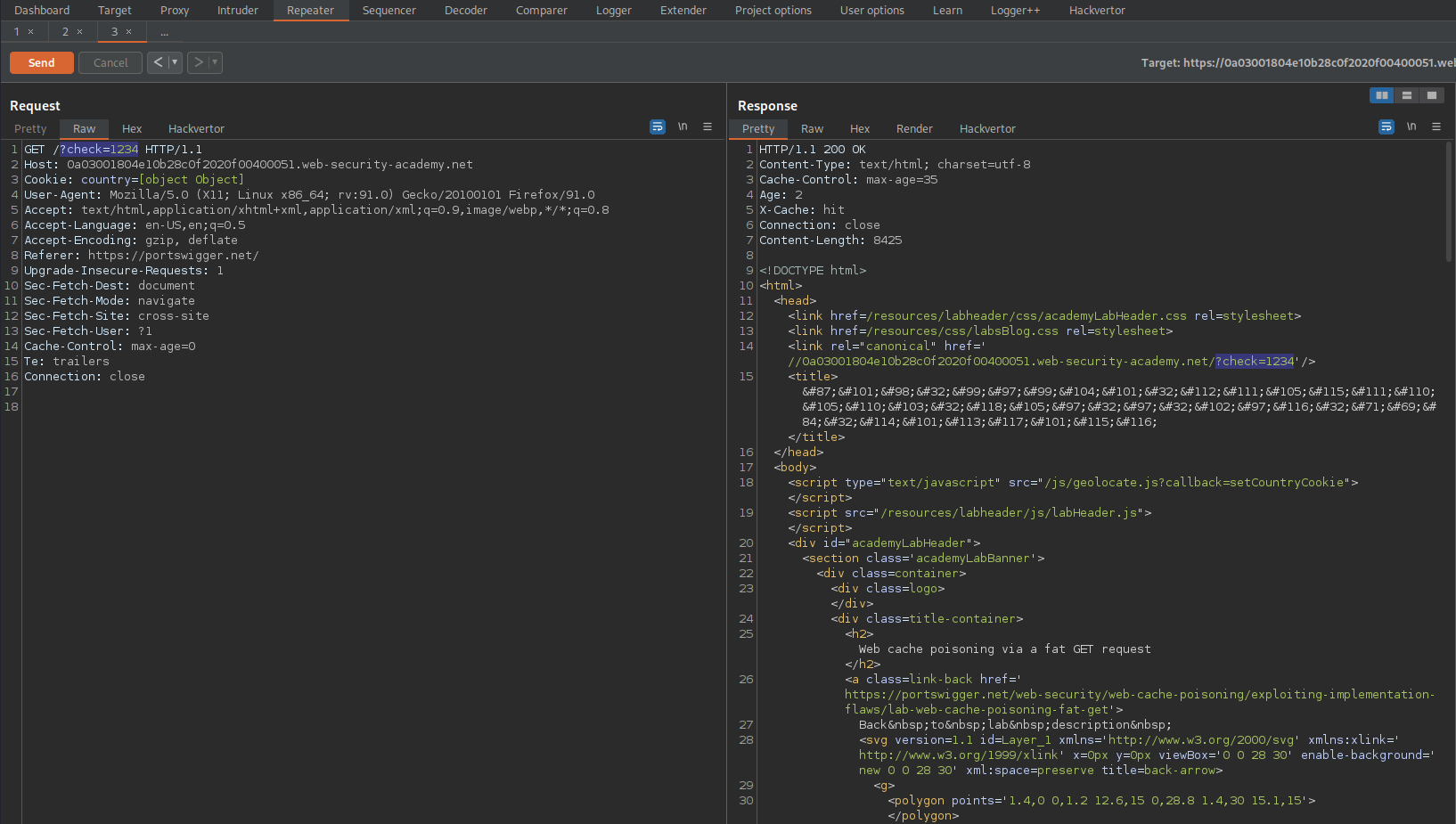Open Request Hackvertor view
Viewport: 1456px width, 824px height.
pos(196,129)
